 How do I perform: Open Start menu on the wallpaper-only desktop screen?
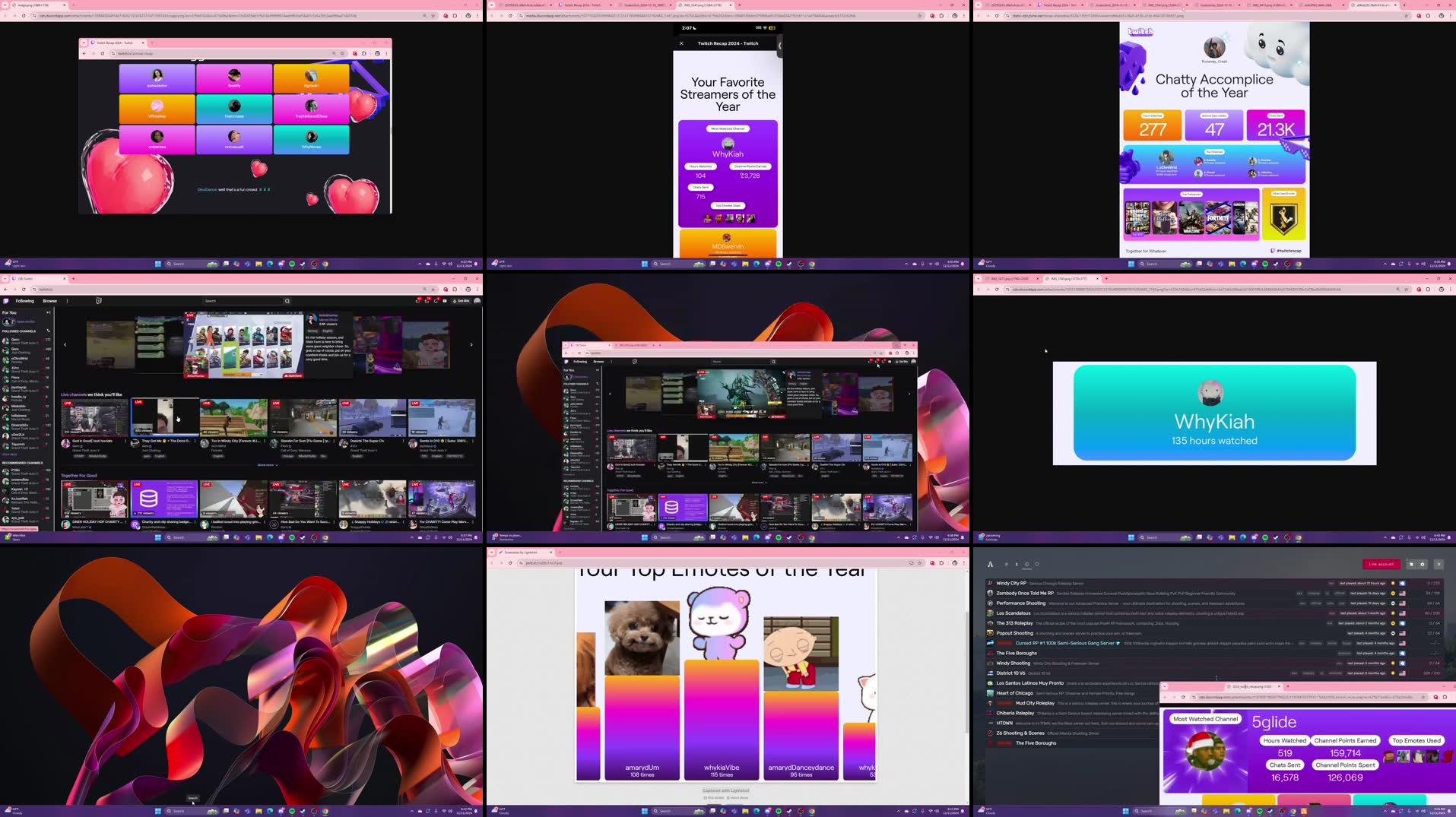click(x=157, y=811)
